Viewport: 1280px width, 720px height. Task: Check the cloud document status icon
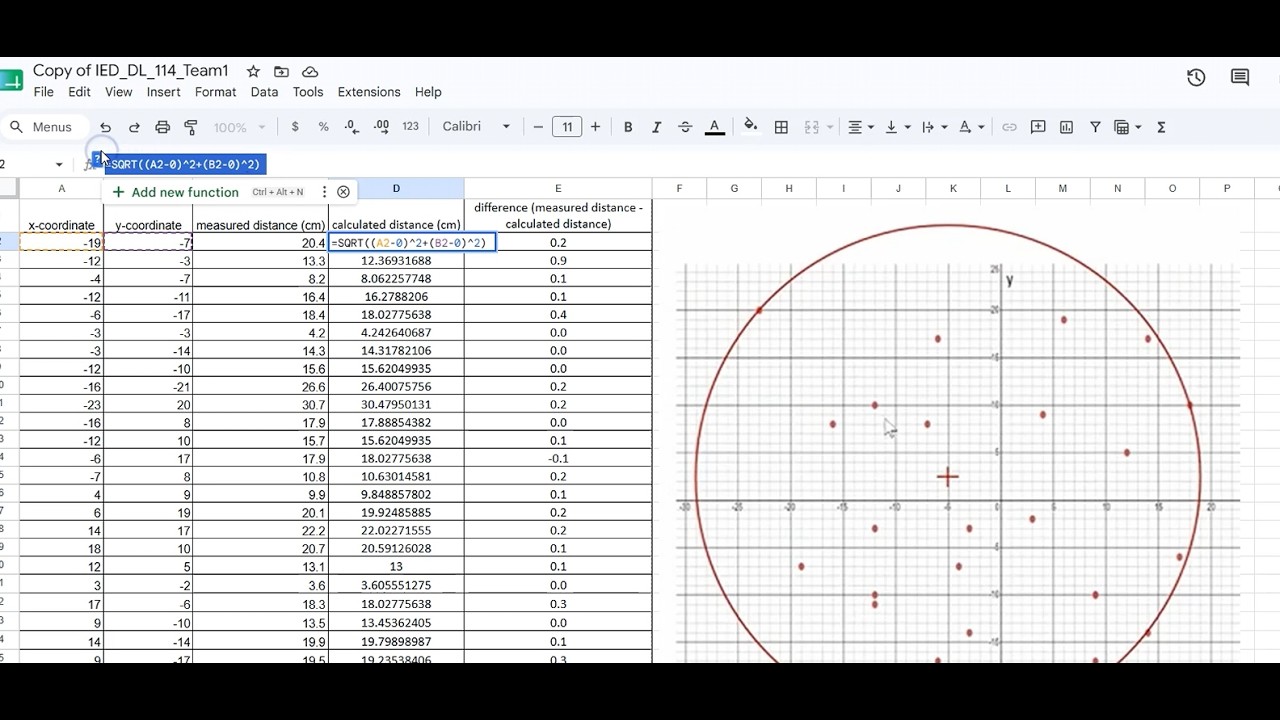coord(310,72)
